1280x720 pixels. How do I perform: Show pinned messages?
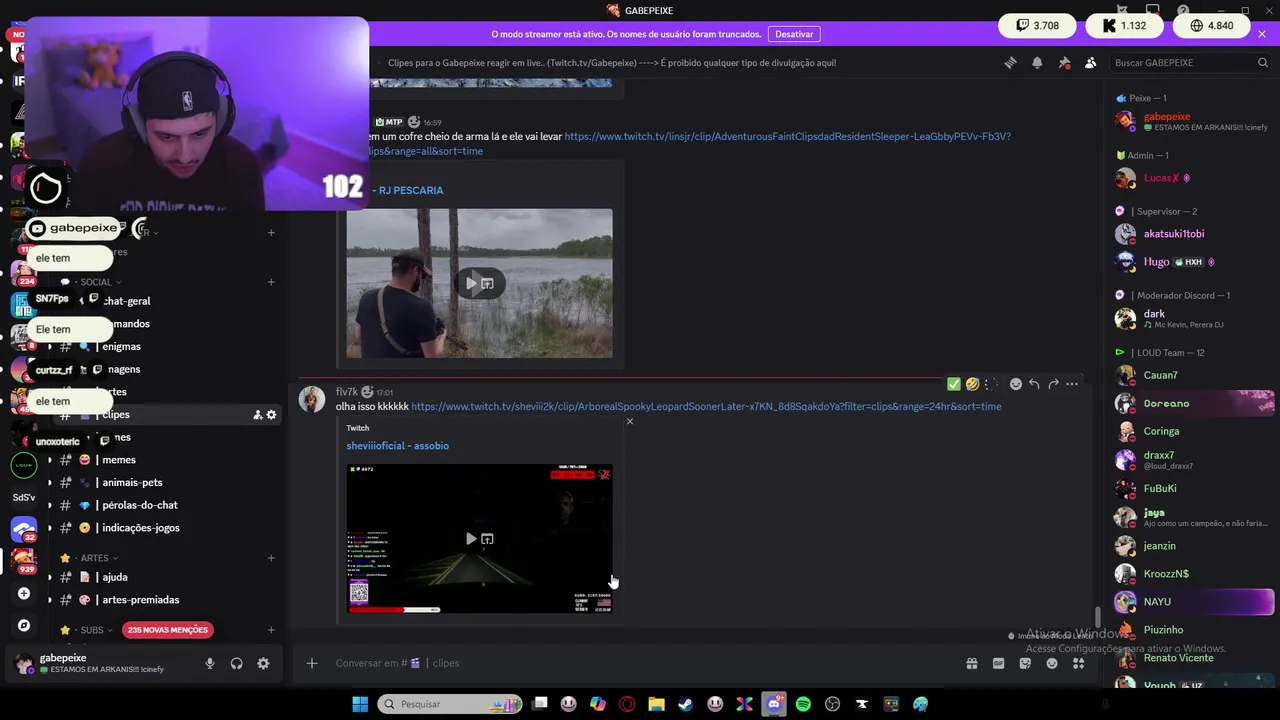[x=1064, y=62]
